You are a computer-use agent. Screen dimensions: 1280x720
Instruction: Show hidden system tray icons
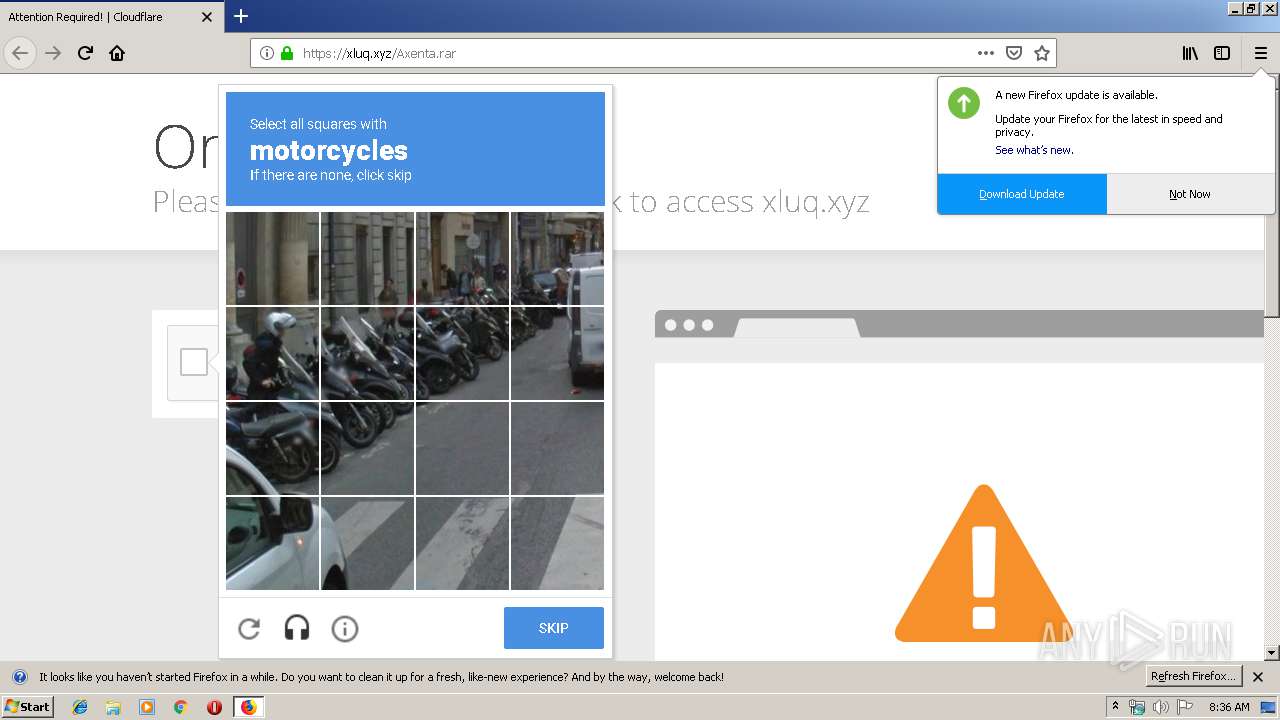click(x=1115, y=706)
